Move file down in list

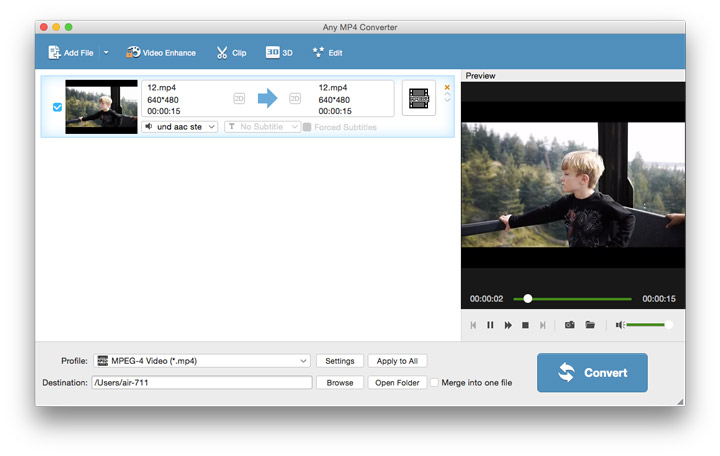tap(447, 100)
